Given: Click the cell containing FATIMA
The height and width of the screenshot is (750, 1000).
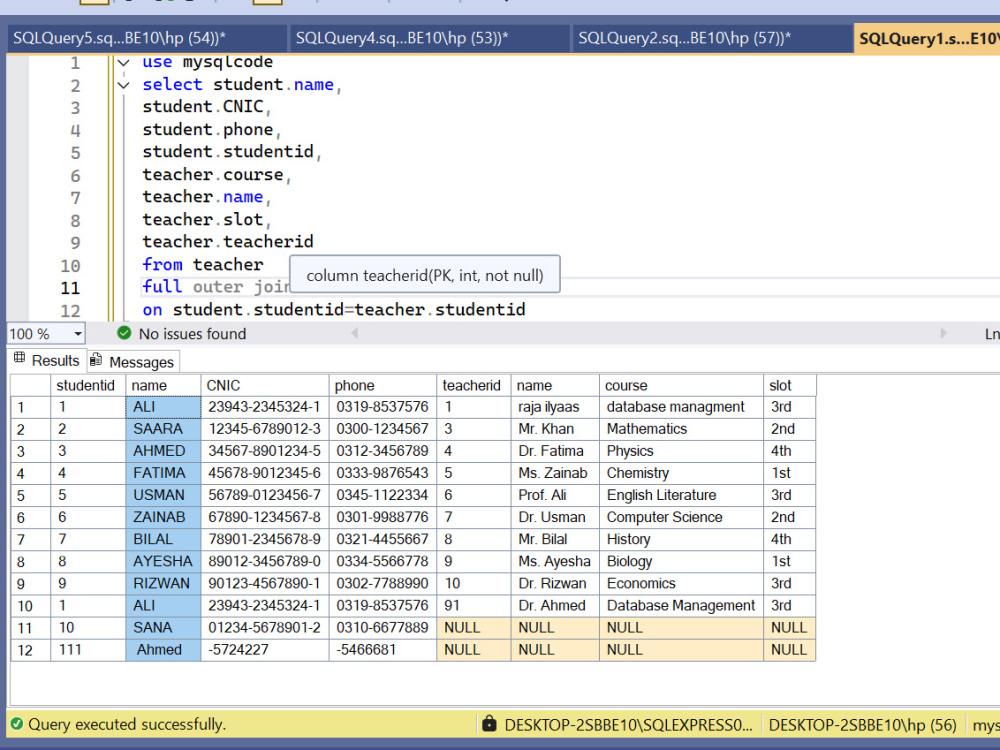Looking at the screenshot, I should [163, 473].
